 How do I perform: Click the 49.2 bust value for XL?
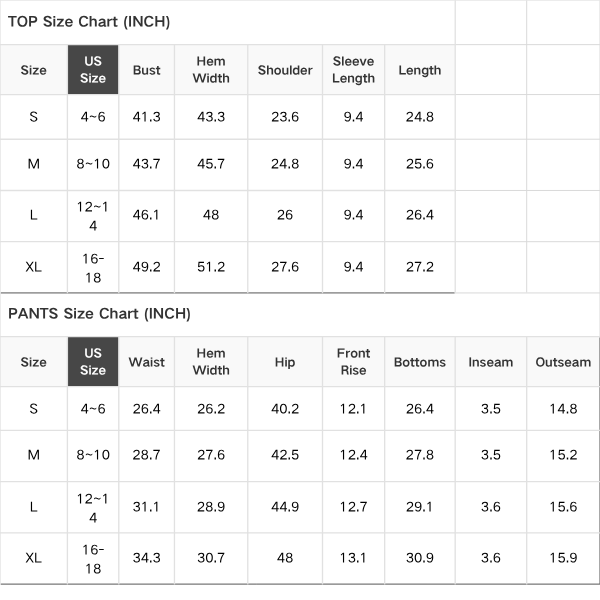point(147,267)
